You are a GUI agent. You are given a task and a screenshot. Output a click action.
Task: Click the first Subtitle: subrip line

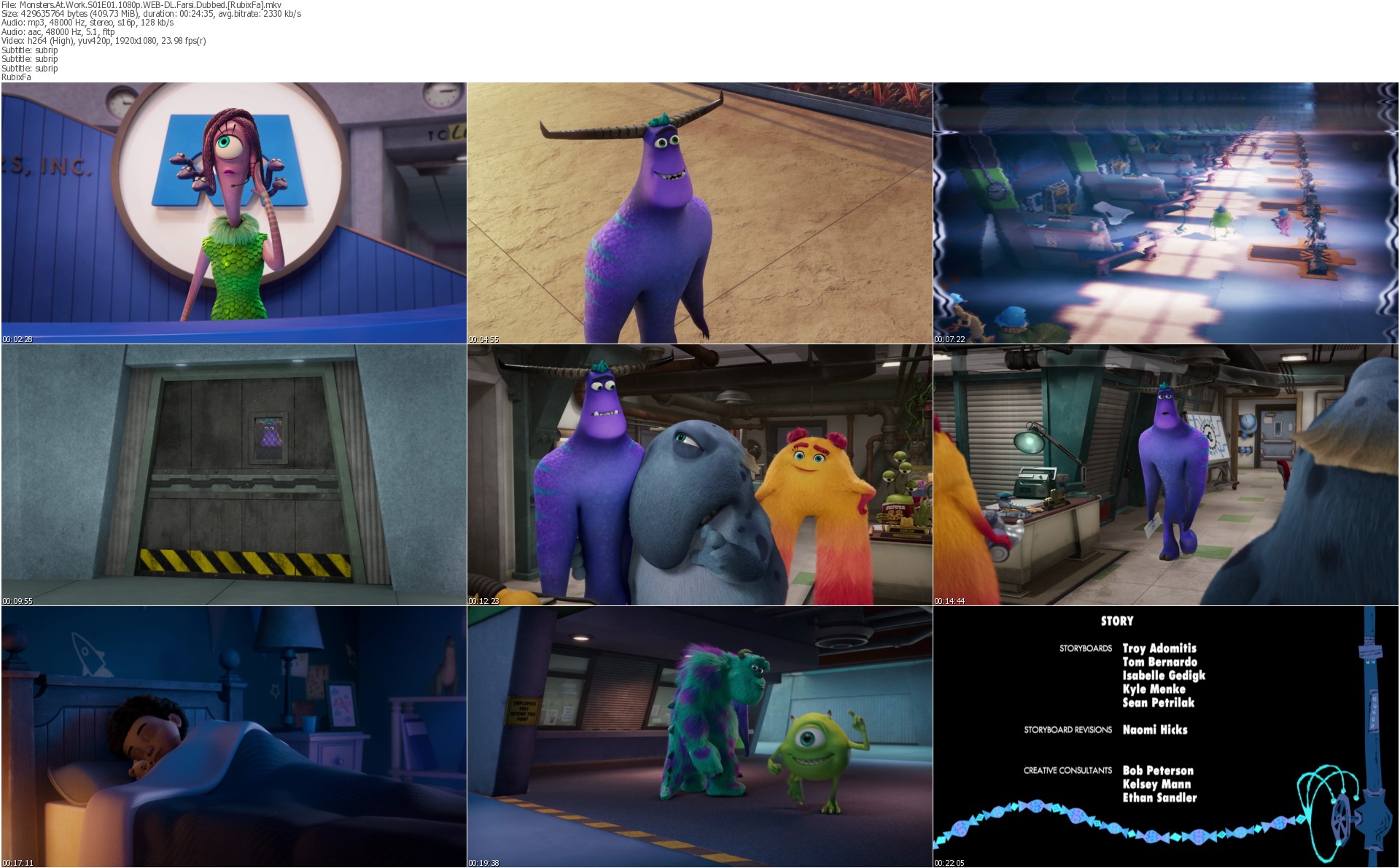tap(30, 50)
